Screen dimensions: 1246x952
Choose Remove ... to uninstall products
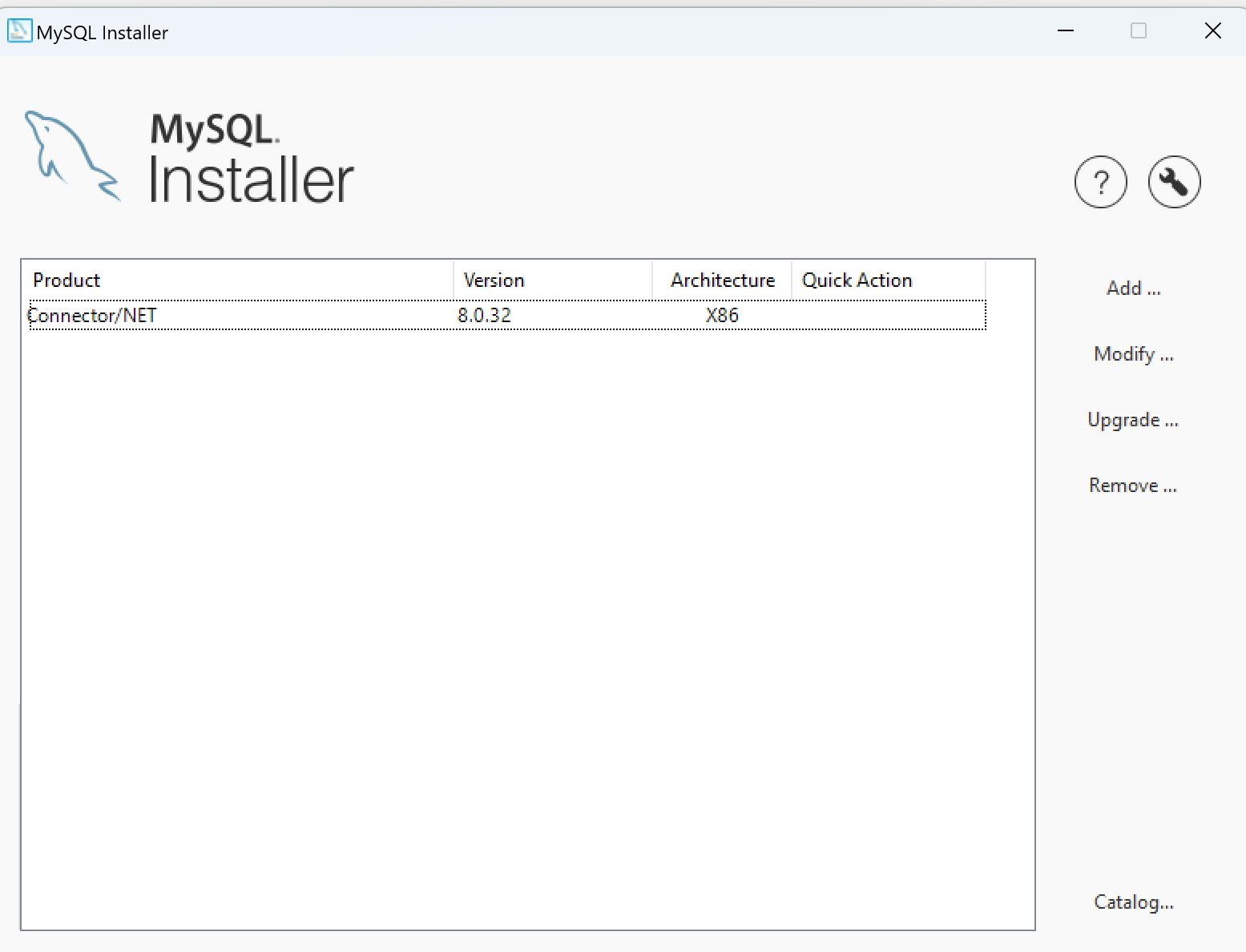point(1132,486)
